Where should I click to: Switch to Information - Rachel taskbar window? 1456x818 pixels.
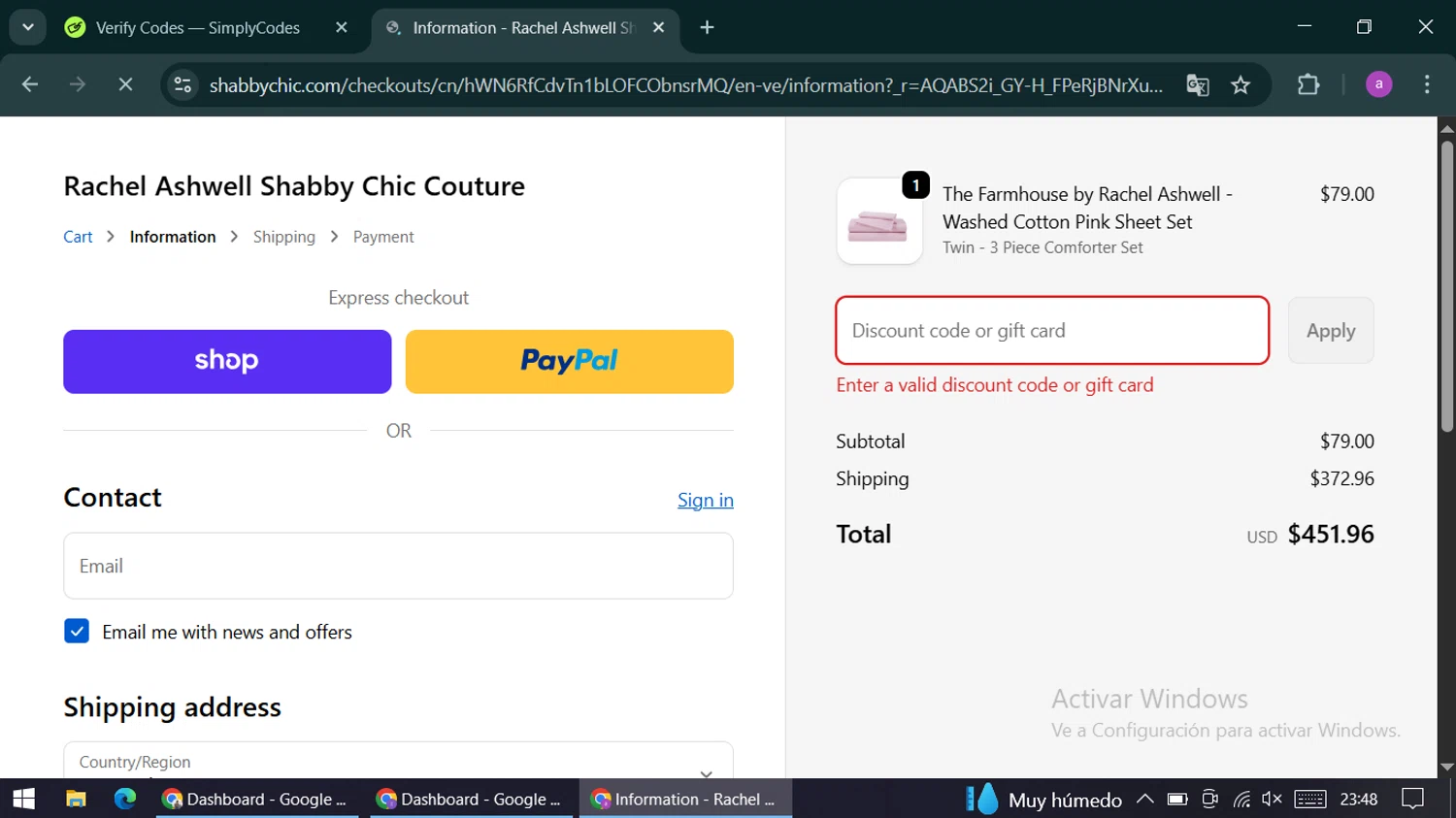coord(685,799)
